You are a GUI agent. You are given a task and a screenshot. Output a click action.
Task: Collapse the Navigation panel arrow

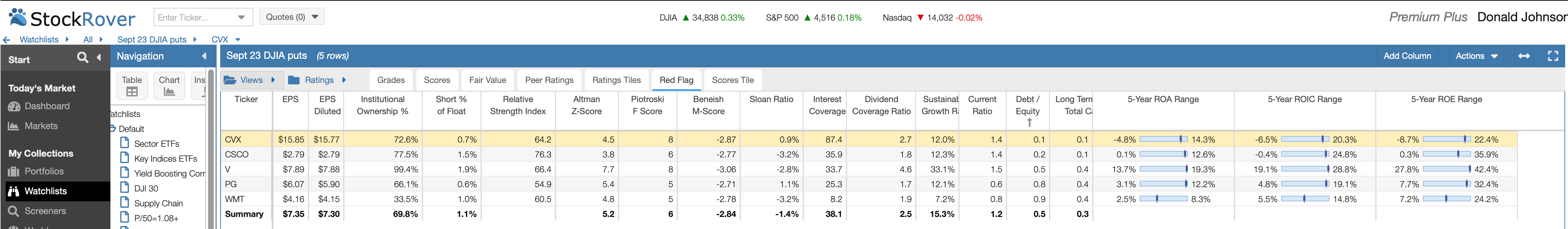[205, 56]
